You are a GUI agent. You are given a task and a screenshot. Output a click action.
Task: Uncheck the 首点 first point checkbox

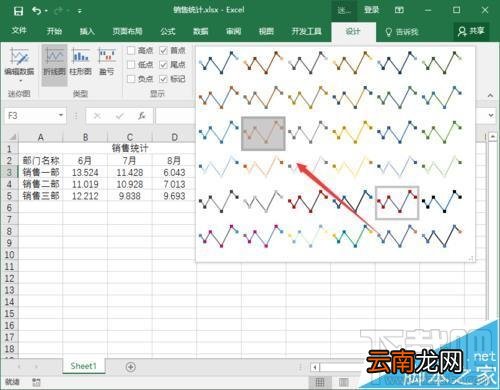163,51
